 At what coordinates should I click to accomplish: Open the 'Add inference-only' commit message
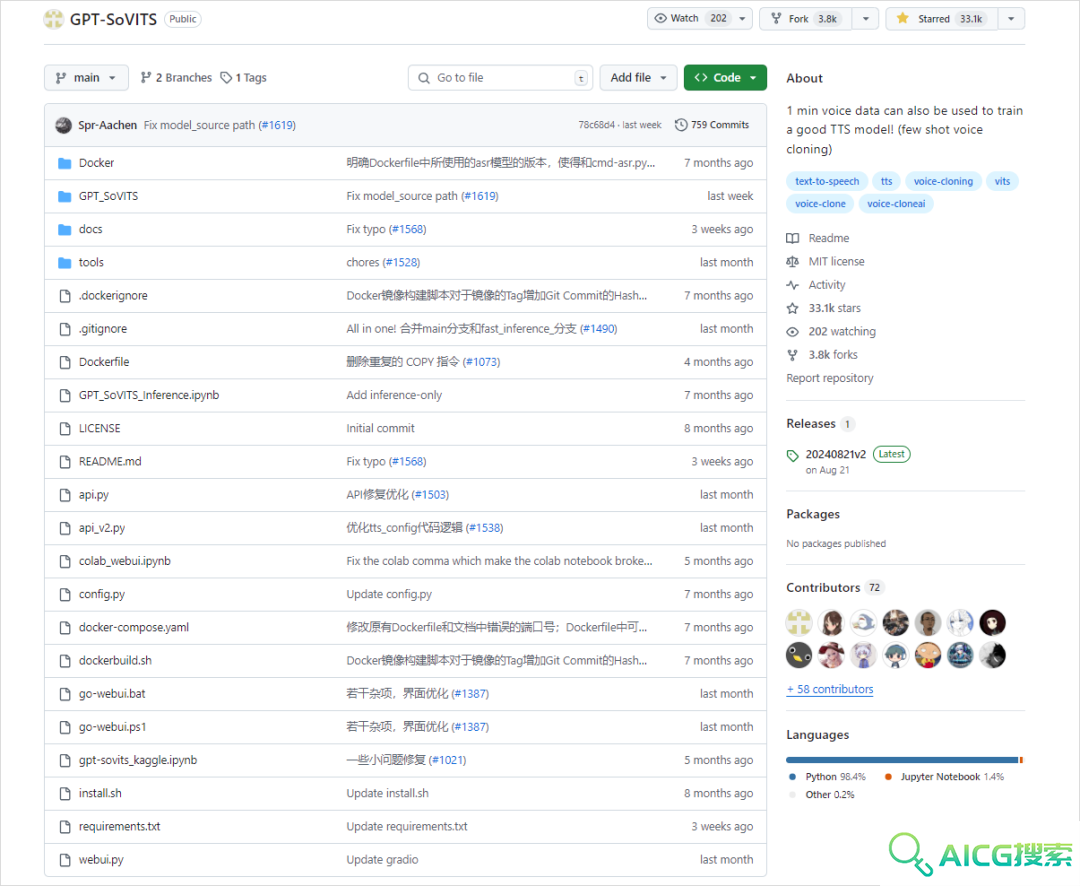(394, 395)
